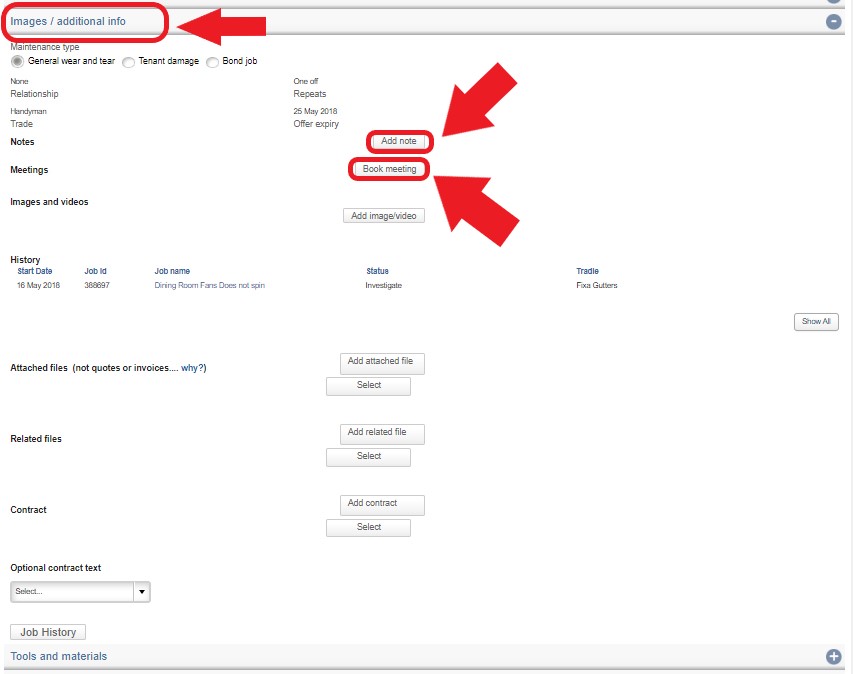Sort history by Job Id column
The width and height of the screenshot is (853, 674).
point(95,271)
